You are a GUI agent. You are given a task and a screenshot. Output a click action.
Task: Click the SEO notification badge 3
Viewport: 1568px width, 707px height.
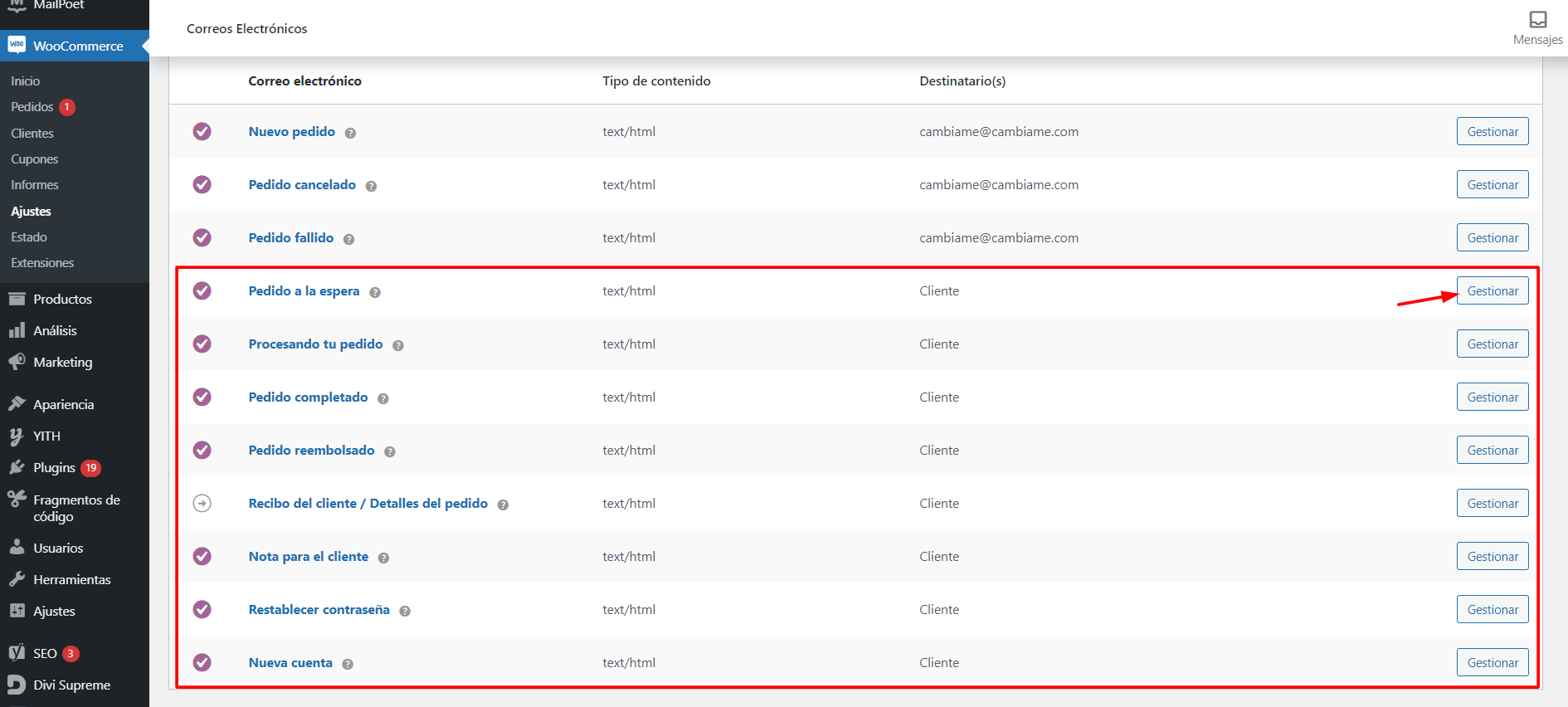click(x=71, y=653)
